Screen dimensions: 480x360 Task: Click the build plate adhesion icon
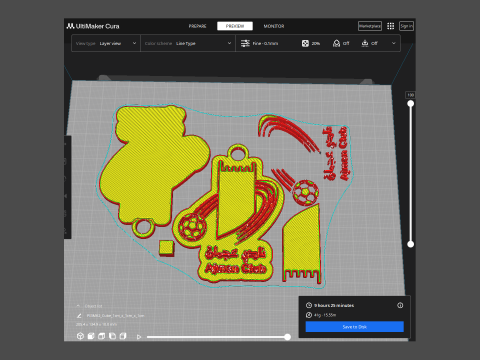[365, 43]
